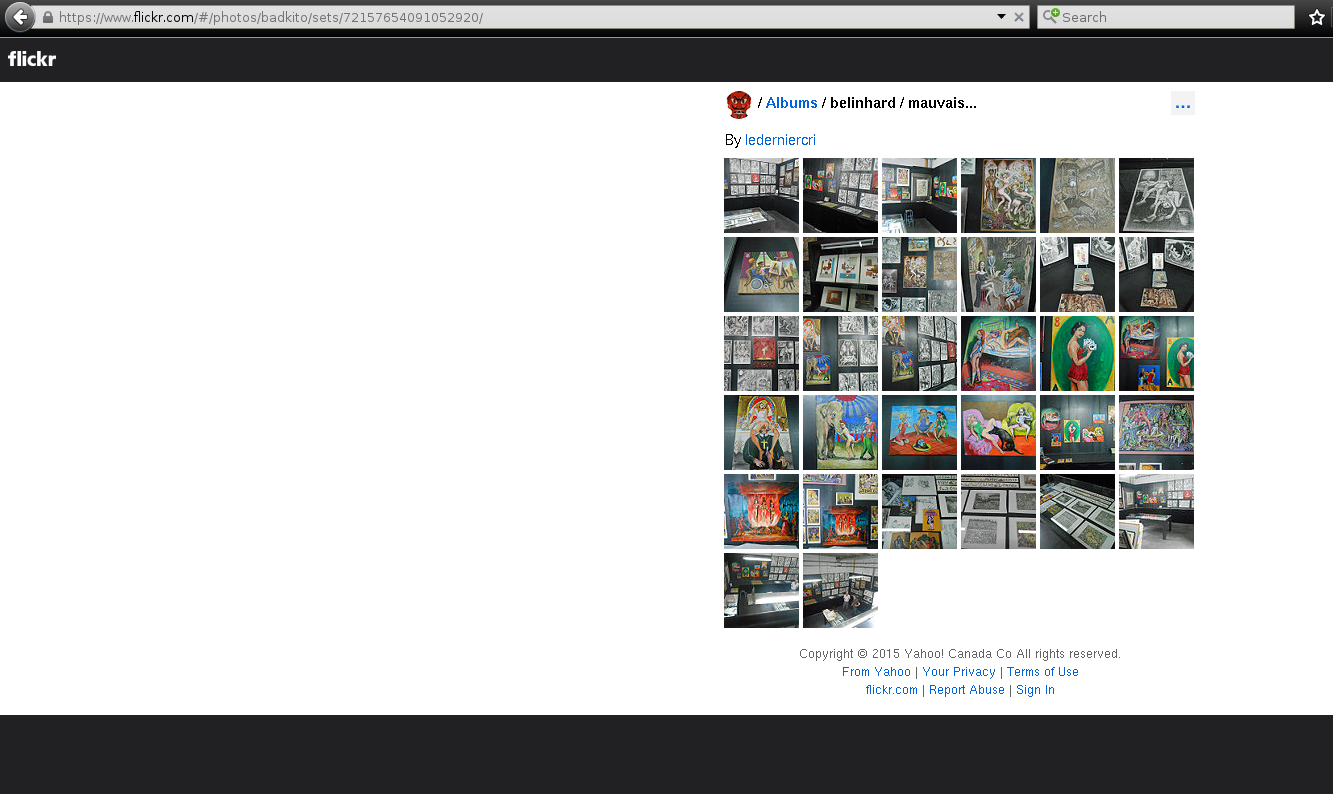
Task: Open thumbnail of priest with cross painting
Action: (x=761, y=432)
